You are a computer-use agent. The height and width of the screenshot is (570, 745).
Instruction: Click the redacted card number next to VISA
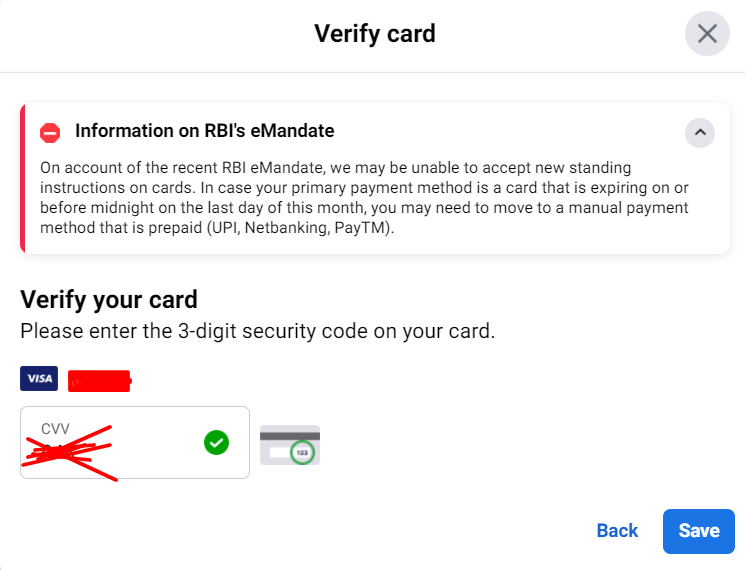click(x=99, y=380)
